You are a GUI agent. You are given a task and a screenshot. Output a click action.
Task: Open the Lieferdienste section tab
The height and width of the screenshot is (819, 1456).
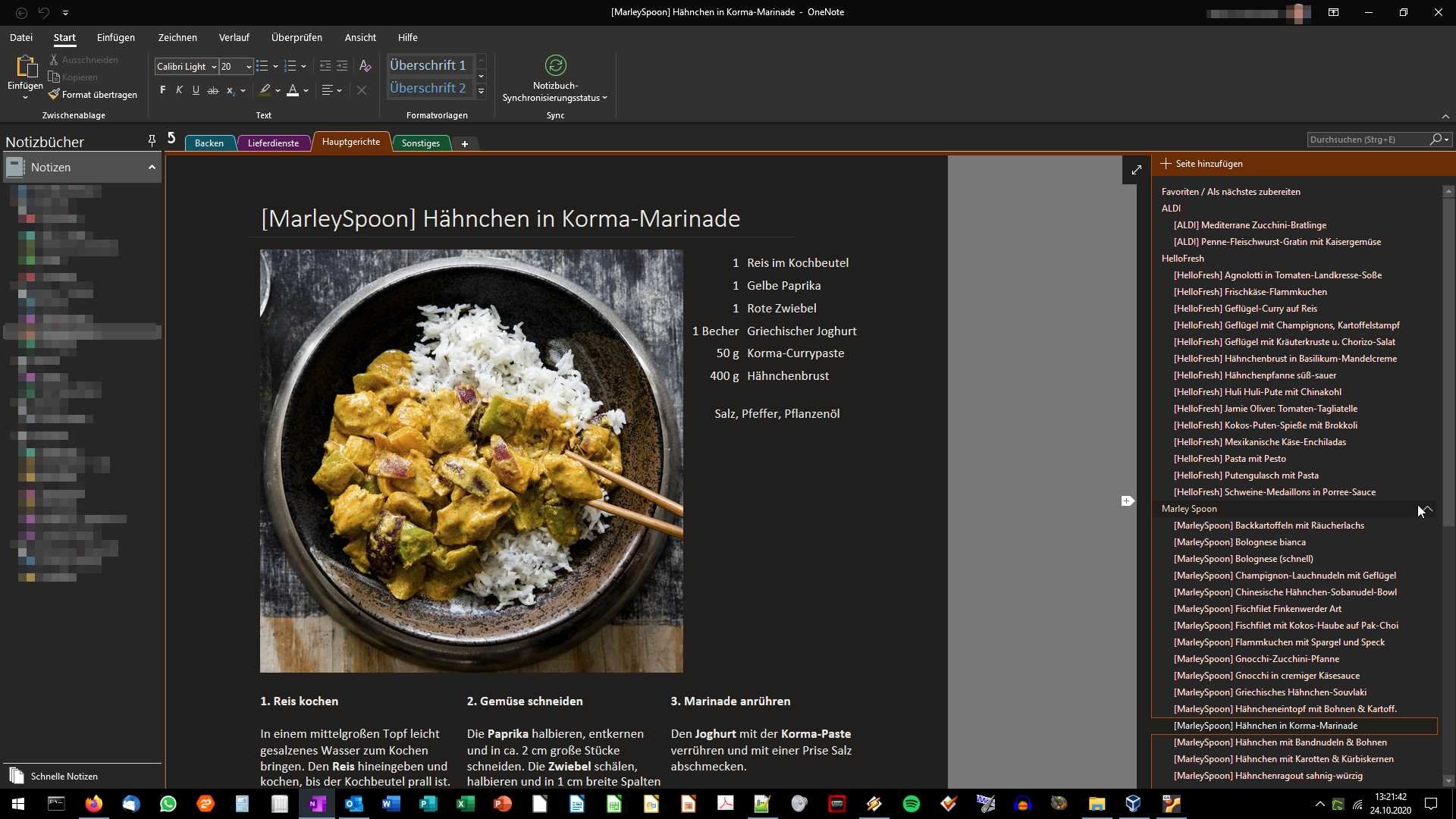click(273, 143)
